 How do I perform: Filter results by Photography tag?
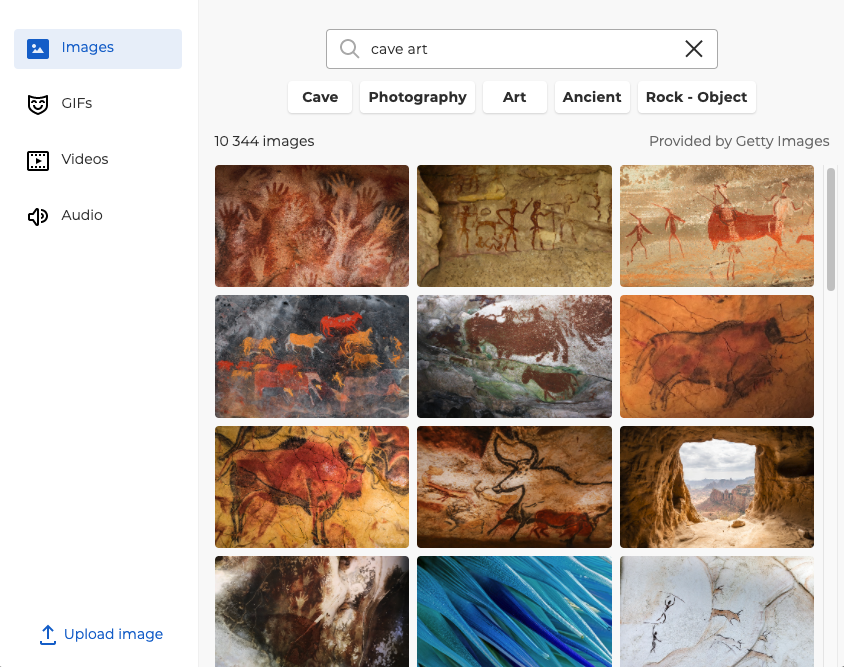click(x=417, y=97)
